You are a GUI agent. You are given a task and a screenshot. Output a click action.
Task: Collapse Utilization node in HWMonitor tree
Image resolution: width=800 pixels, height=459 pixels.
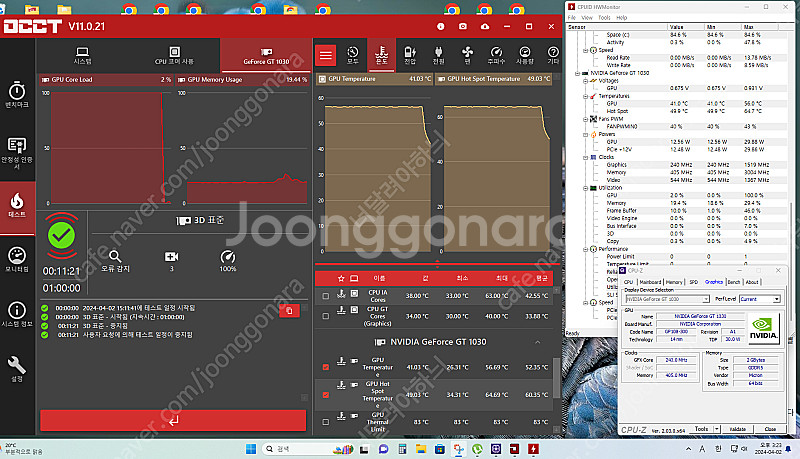(x=586, y=188)
